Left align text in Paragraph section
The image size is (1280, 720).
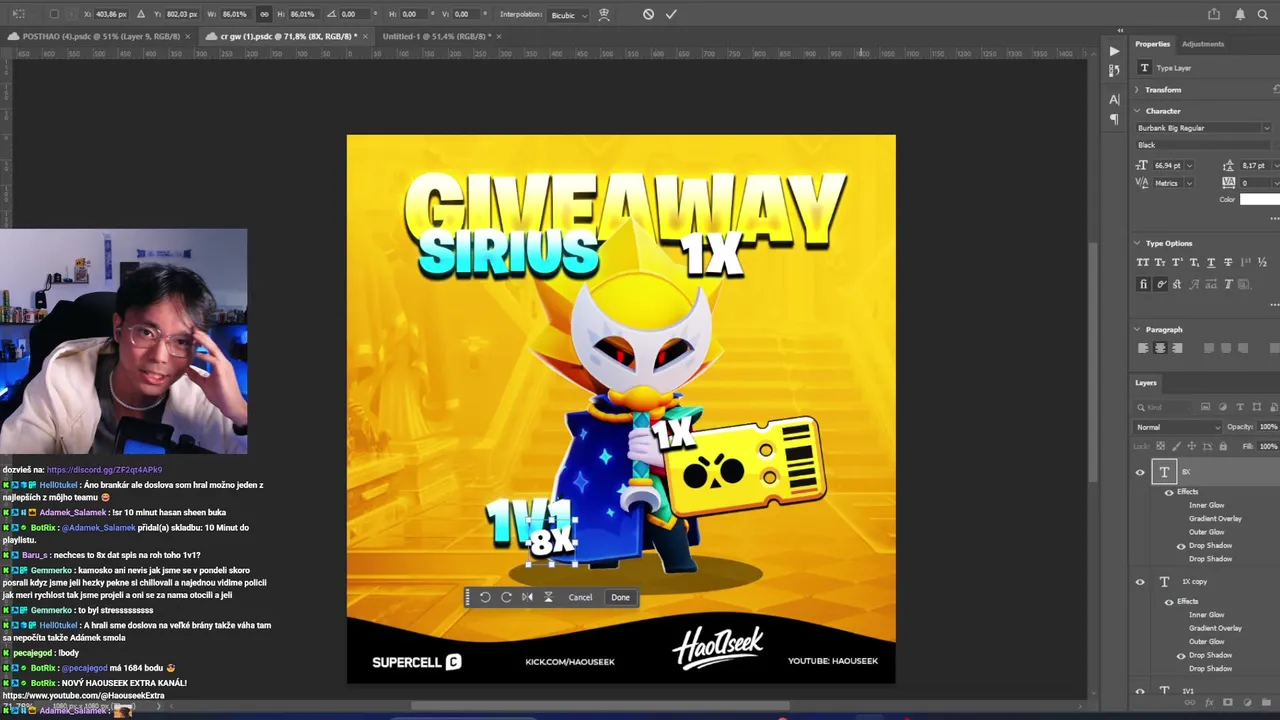pos(1143,348)
